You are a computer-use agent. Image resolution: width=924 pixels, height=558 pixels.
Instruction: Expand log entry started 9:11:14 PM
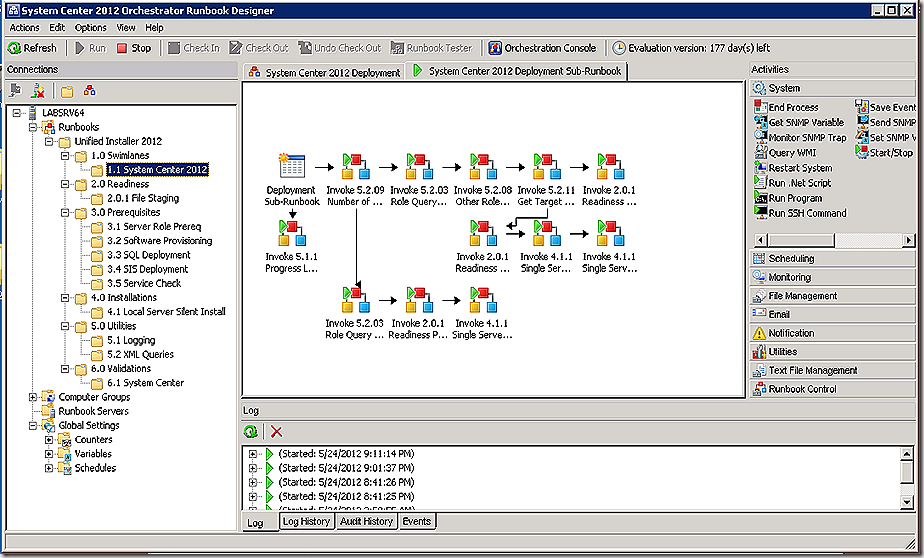[253, 454]
